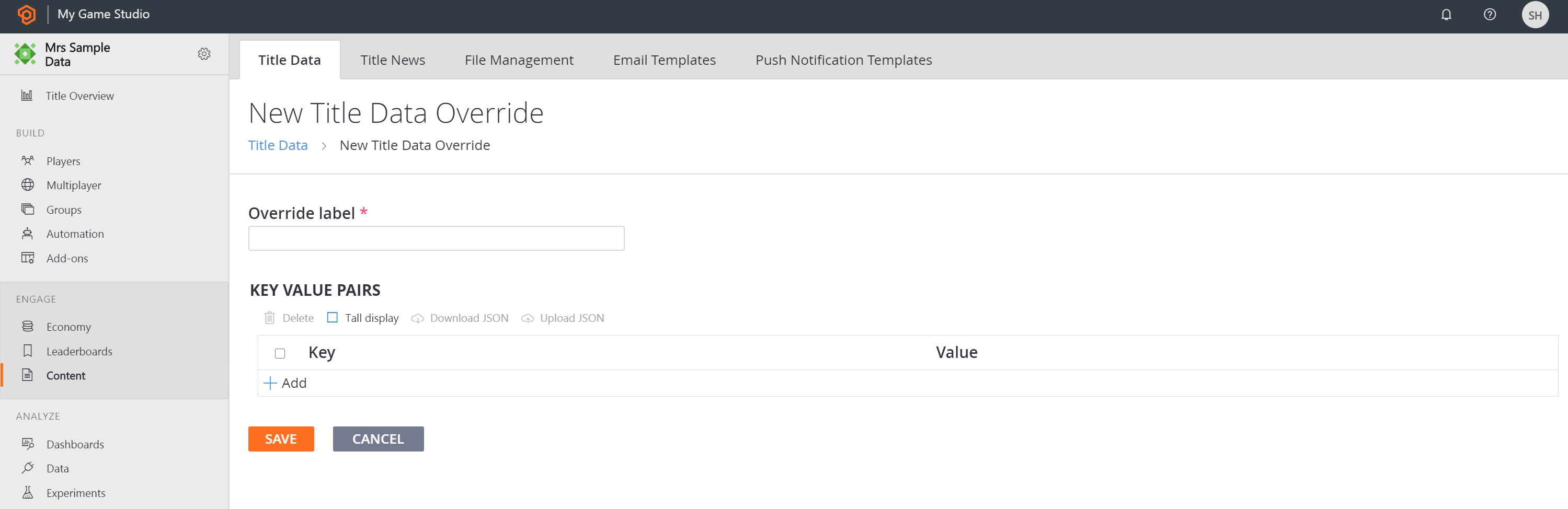Image resolution: width=1568 pixels, height=509 pixels.
Task: View Dashboards under Analyze
Action: (x=75, y=444)
